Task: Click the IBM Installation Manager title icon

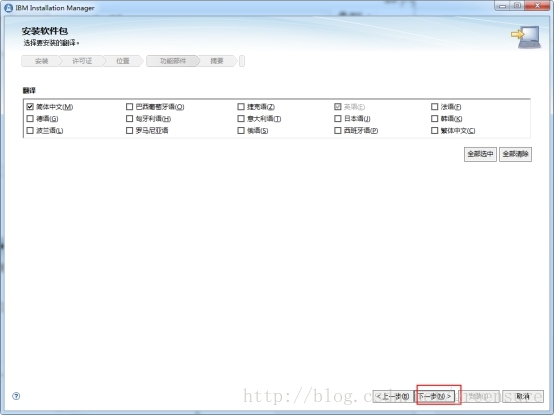Action: pos(8,8)
